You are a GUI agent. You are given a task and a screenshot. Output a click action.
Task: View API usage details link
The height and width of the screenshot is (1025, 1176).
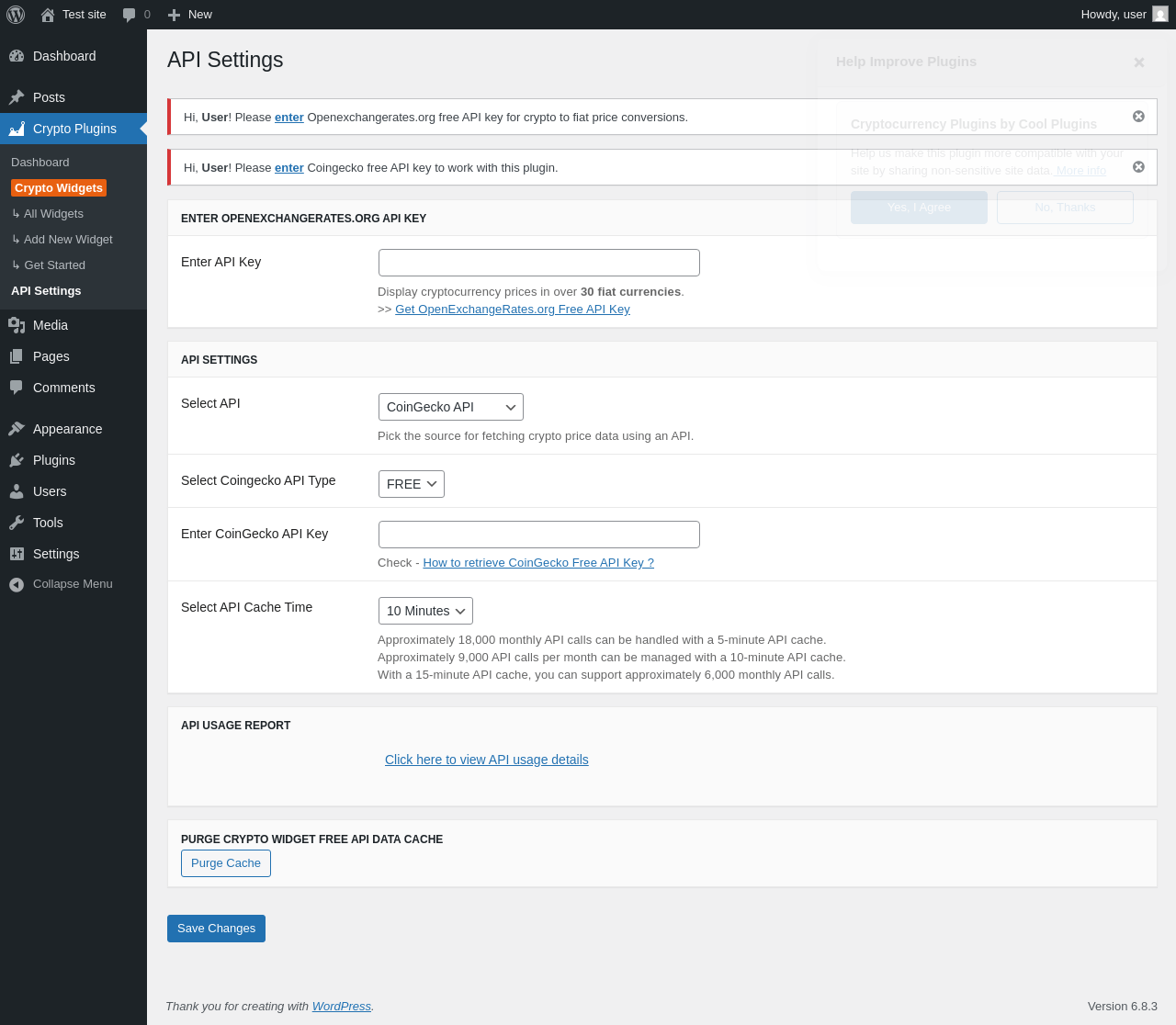point(486,760)
